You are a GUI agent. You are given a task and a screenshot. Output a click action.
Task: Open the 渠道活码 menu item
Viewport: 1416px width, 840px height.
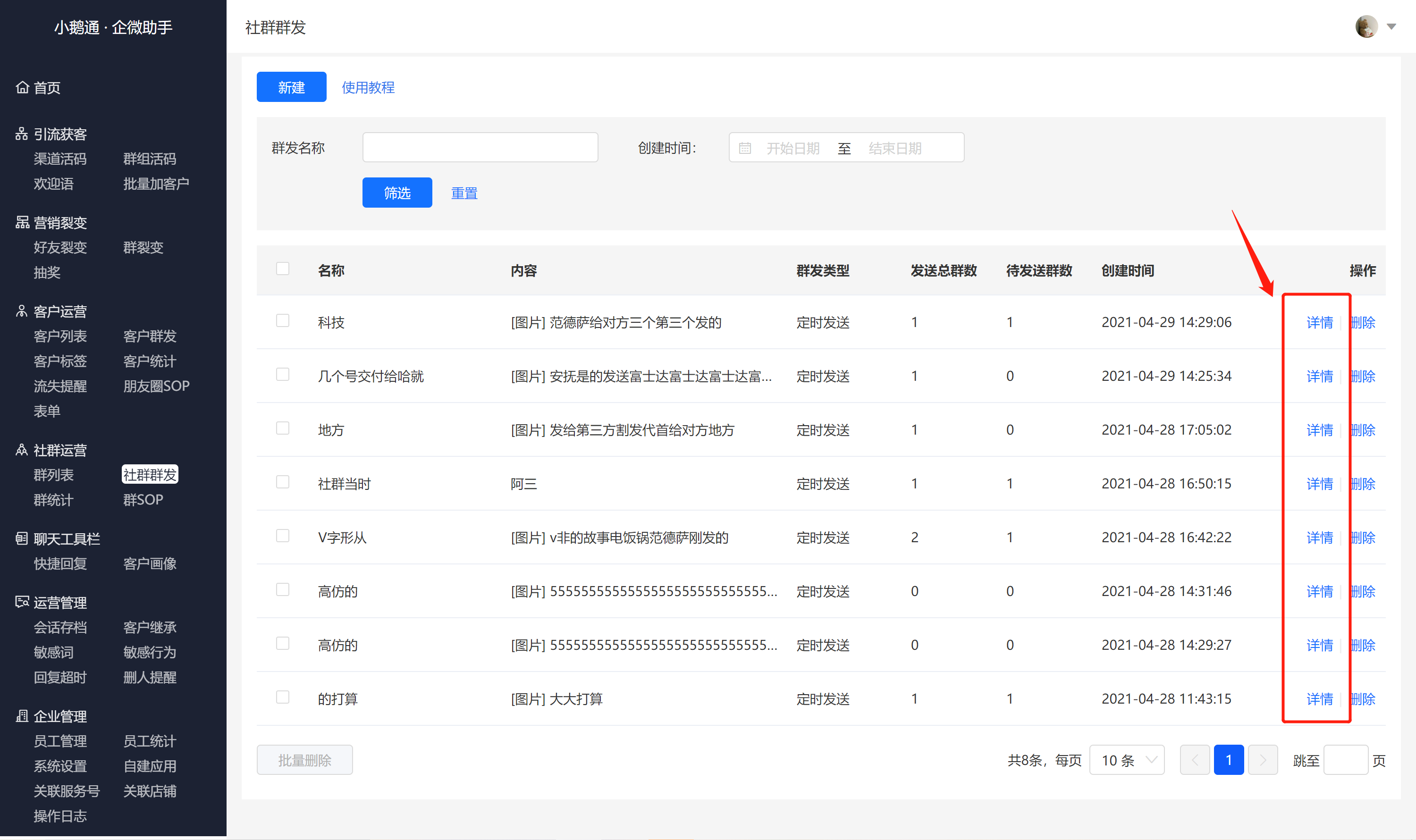click(60, 159)
